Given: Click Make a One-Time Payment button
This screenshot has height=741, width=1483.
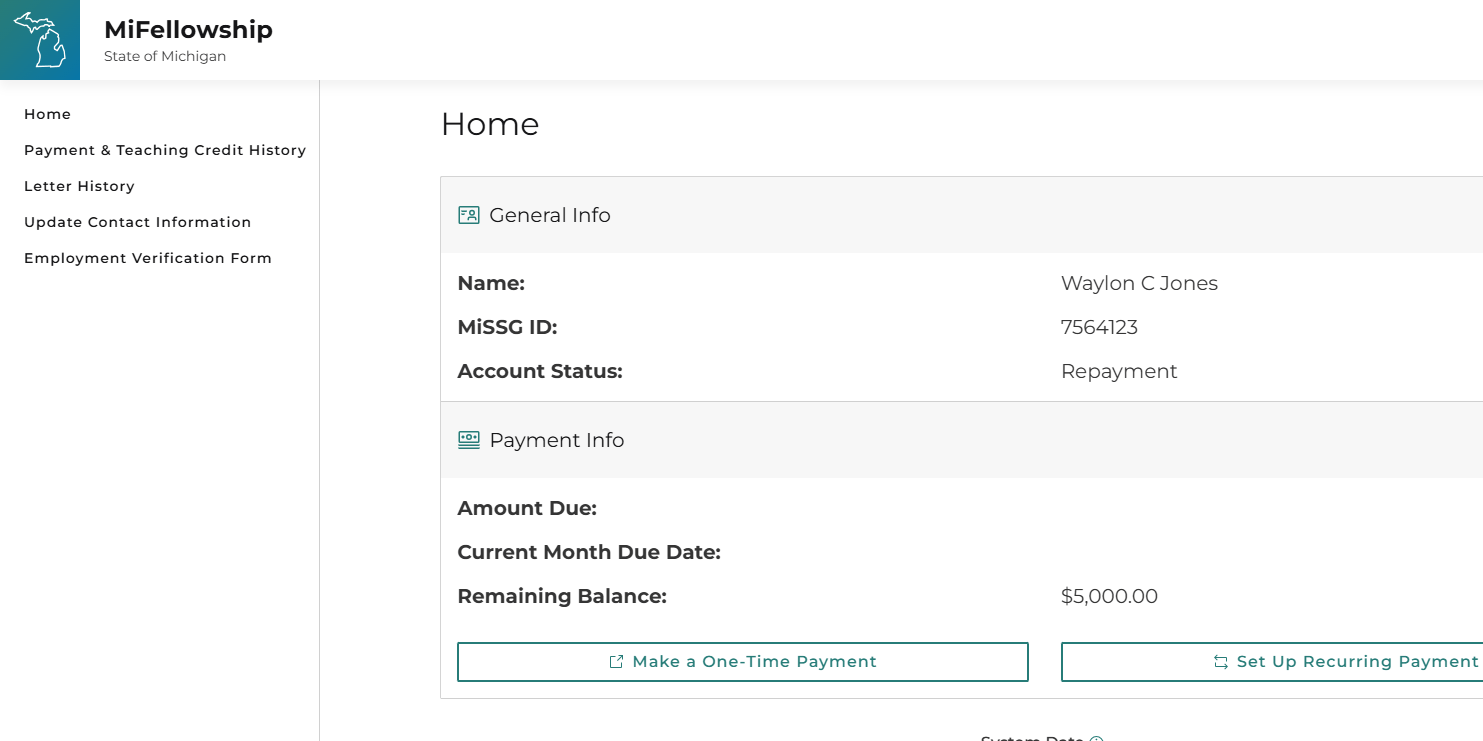Looking at the screenshot, I should [743, 662].
